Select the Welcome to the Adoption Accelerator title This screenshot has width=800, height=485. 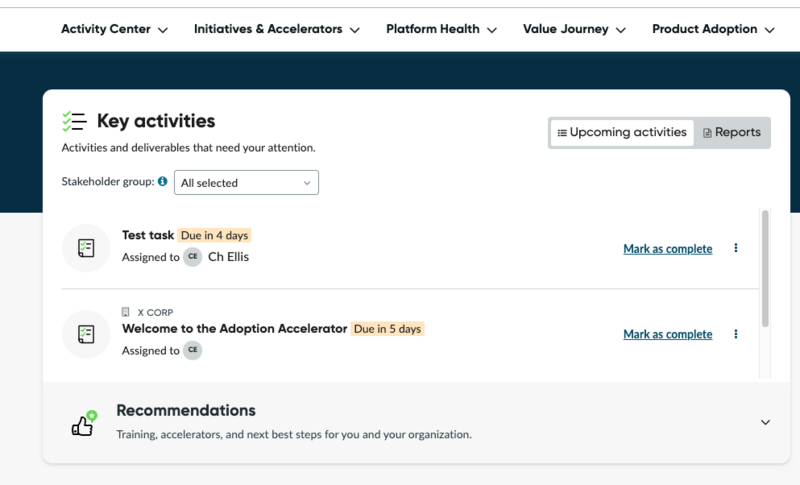[234, 328]
